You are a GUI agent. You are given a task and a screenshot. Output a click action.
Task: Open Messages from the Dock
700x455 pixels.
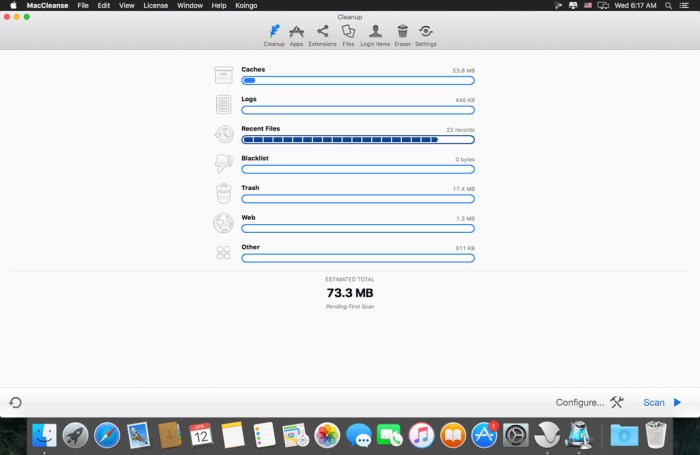click(x=358, y=435)
